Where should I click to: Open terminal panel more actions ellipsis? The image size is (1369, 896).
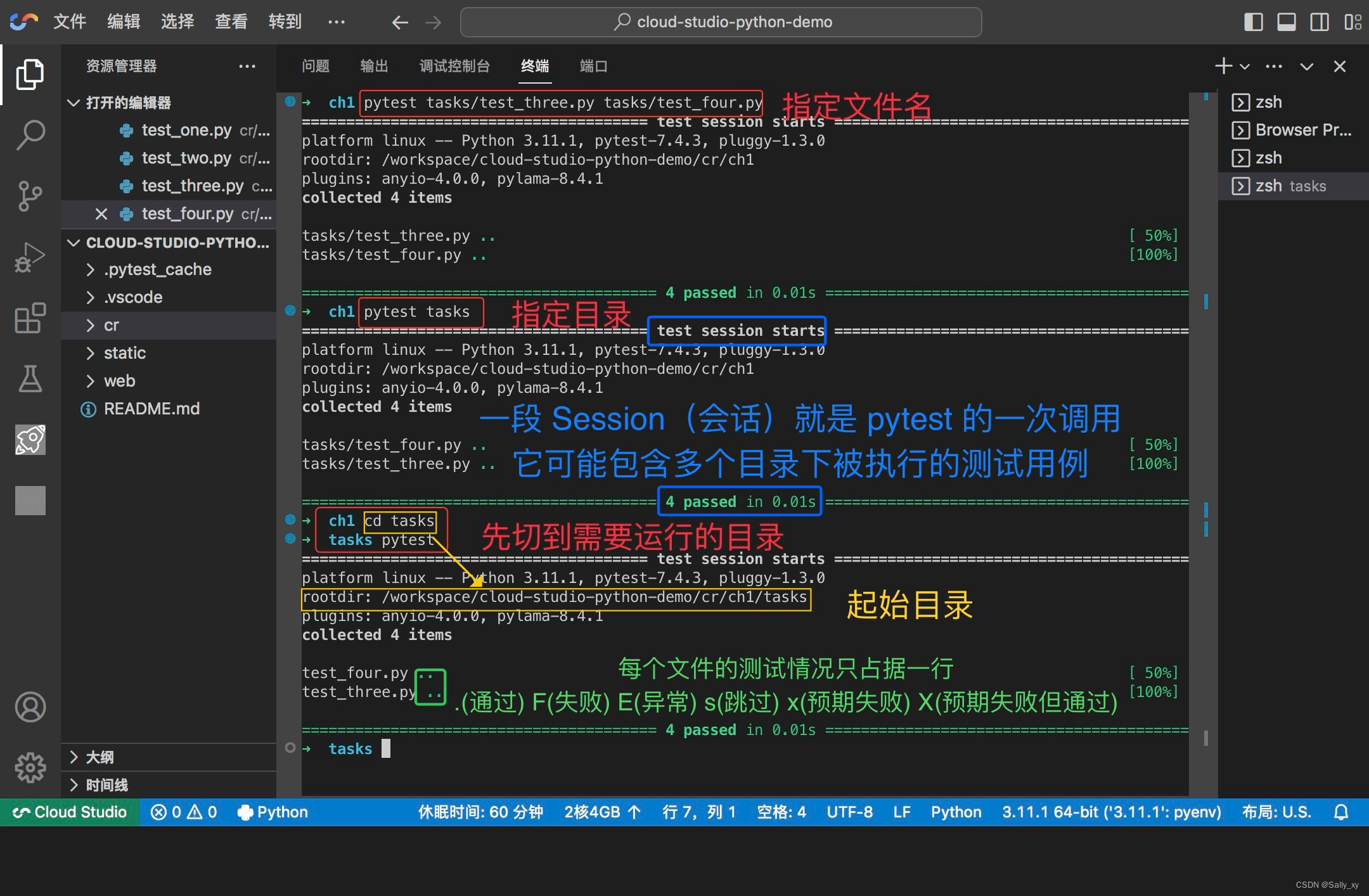click(1274, 66)
